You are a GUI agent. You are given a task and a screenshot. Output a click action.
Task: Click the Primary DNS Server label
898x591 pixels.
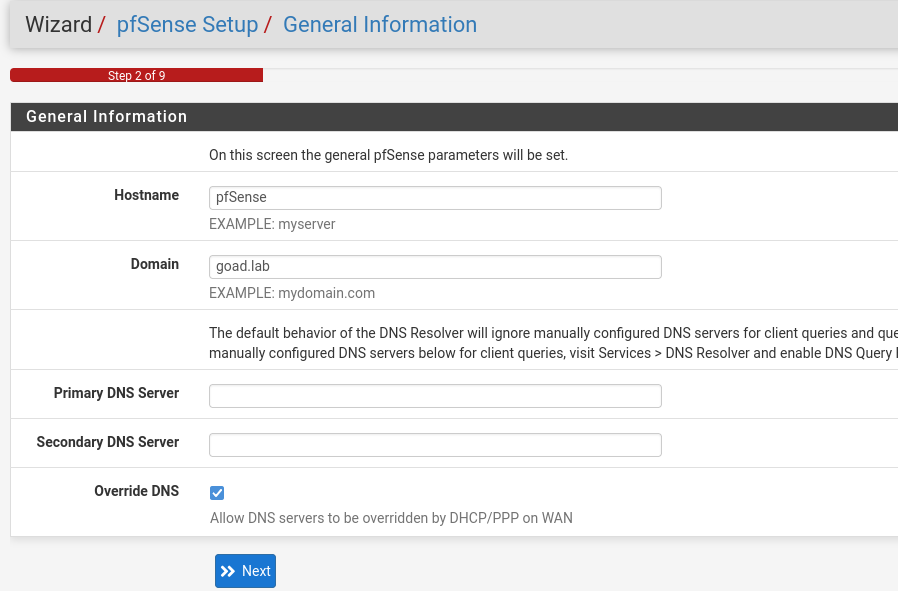(116, 393)
